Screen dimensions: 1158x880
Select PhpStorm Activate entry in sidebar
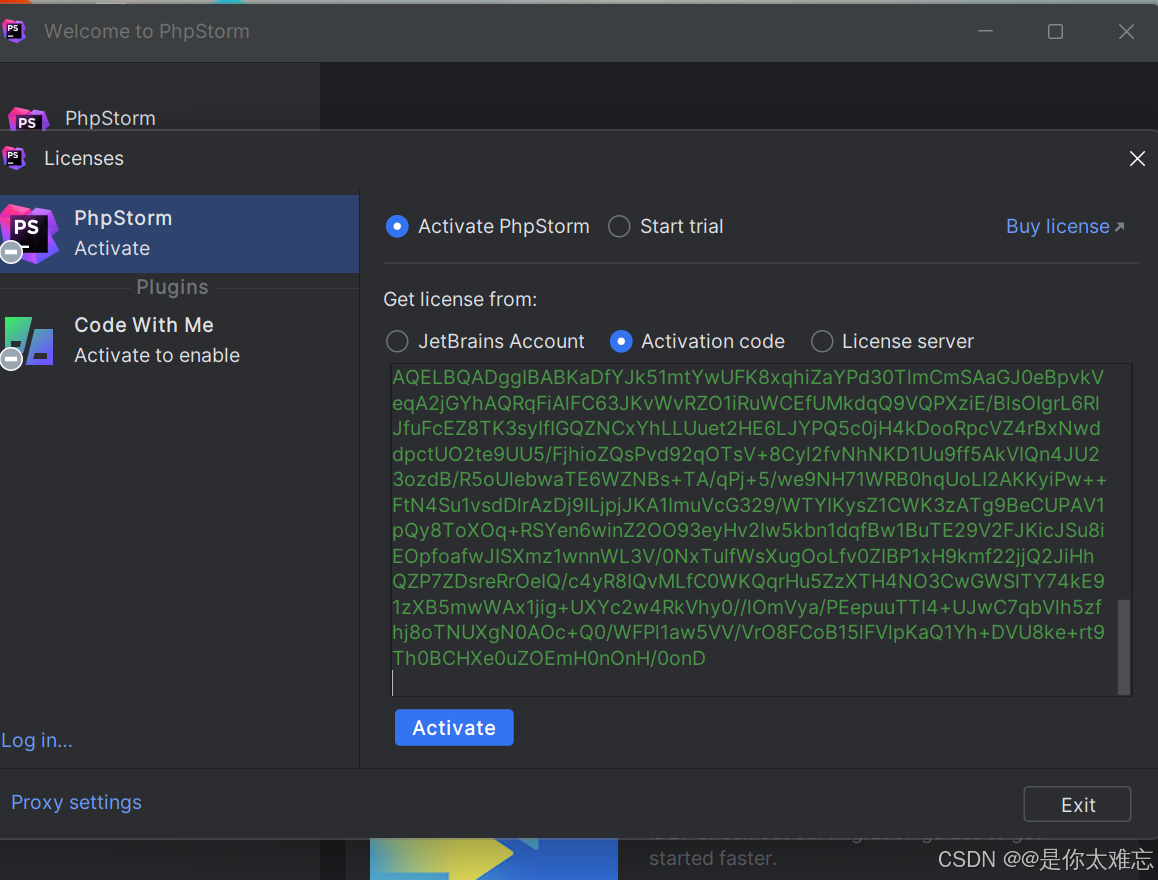tap(179, 233)
